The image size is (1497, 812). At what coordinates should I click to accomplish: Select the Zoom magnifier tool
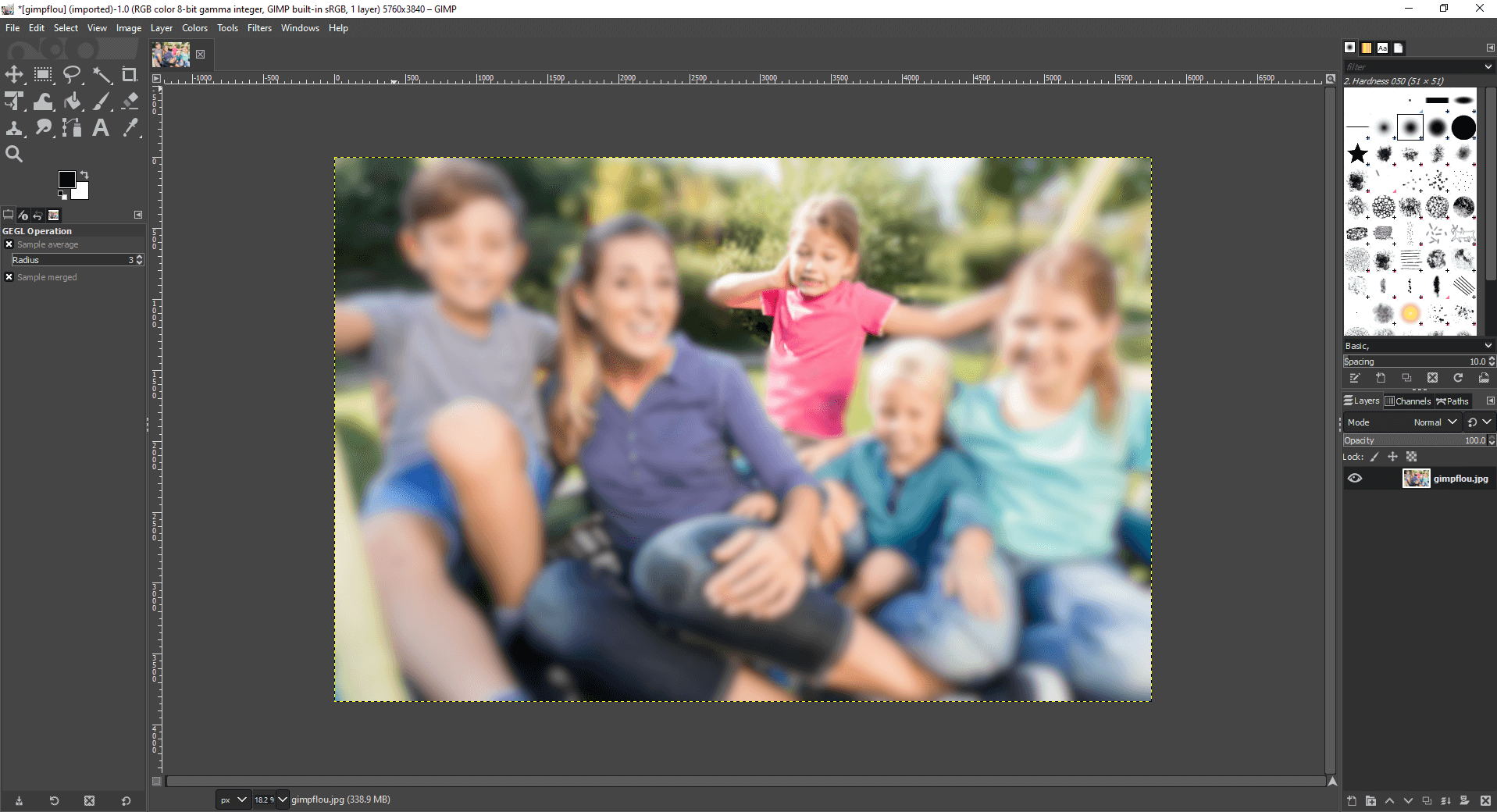point(14,155)
